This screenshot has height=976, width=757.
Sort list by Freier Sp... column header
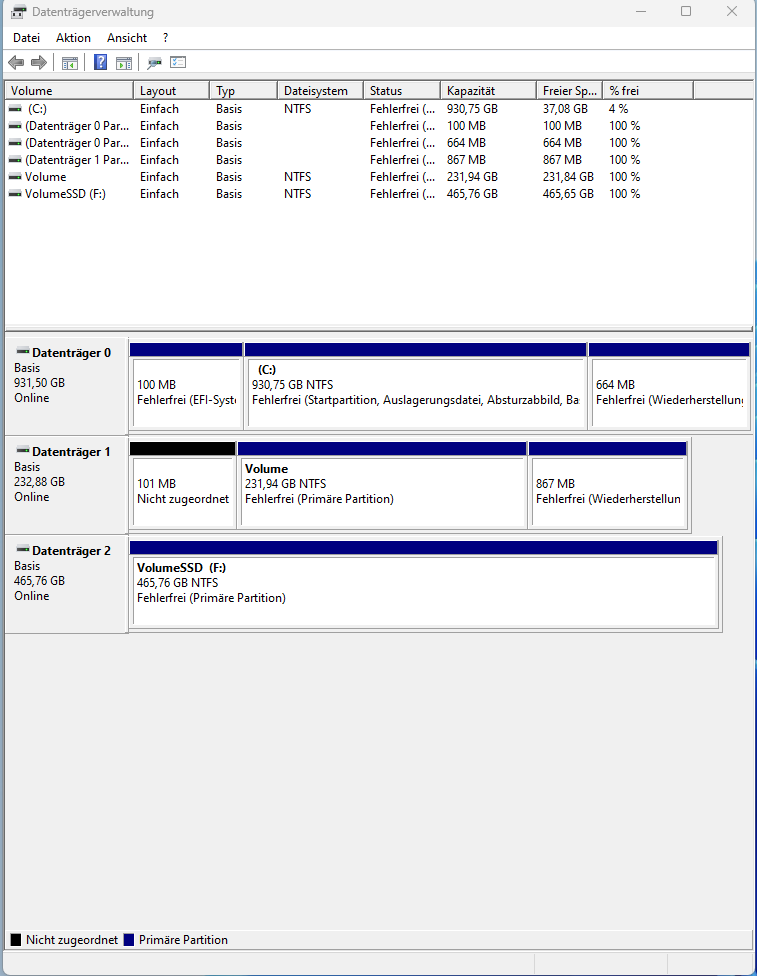[x=570, y=91]
